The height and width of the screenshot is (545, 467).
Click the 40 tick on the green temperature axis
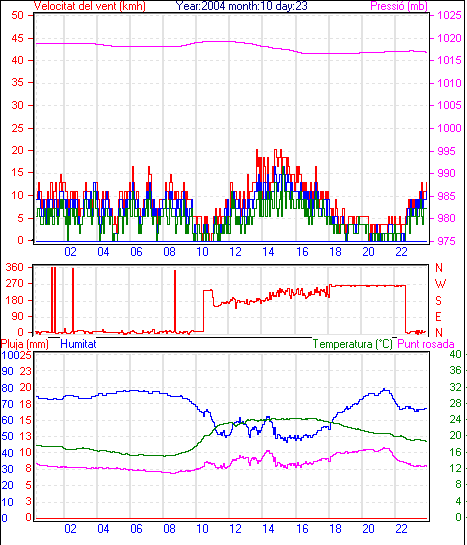455,354
